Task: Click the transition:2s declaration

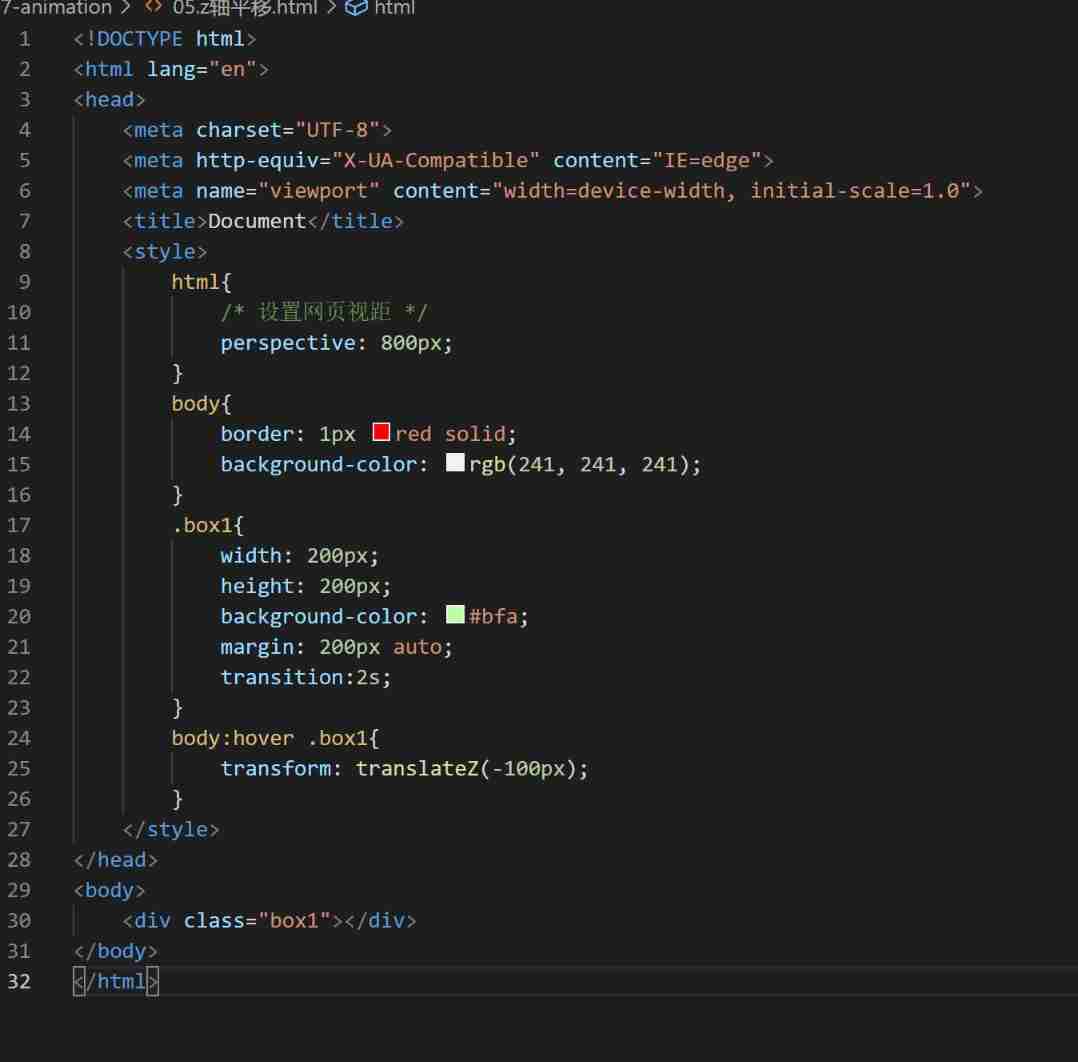Action: tap(303, 676)
